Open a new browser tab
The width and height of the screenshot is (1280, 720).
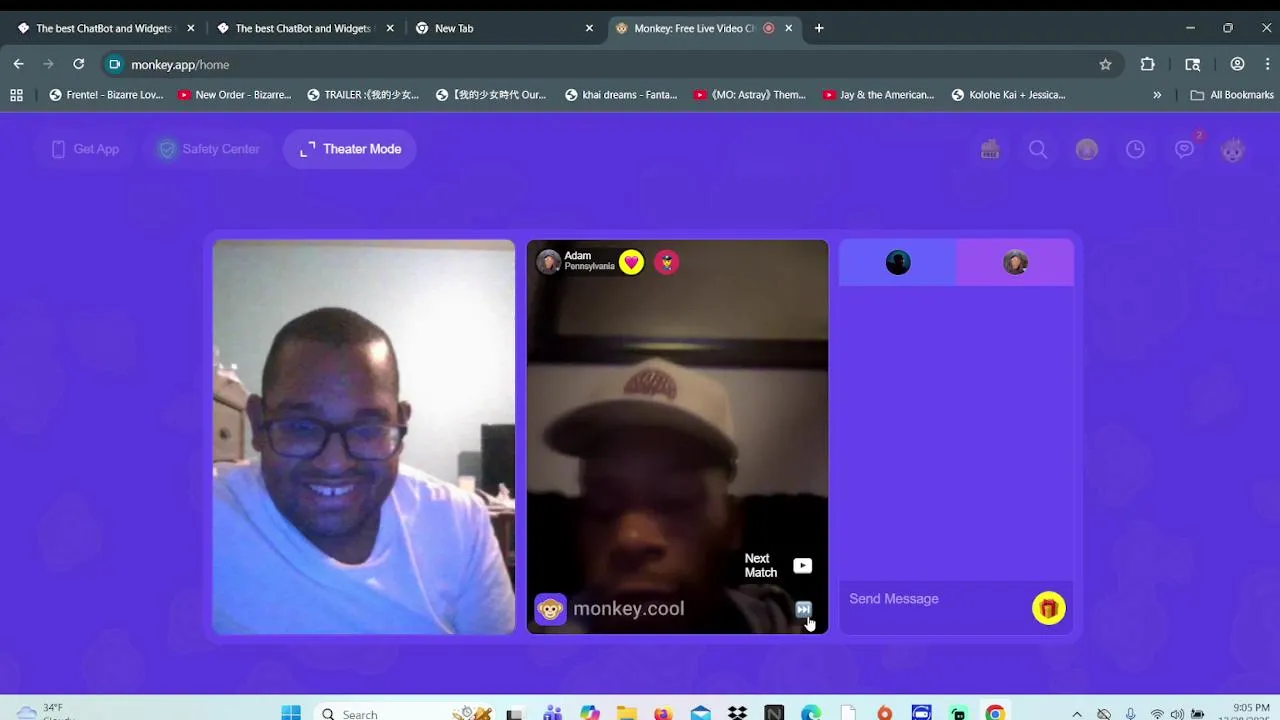coord(819,28)
